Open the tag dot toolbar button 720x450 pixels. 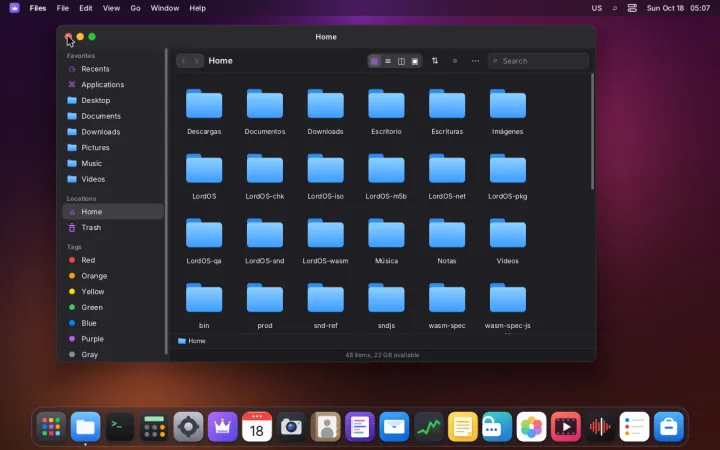pos(455,61)
